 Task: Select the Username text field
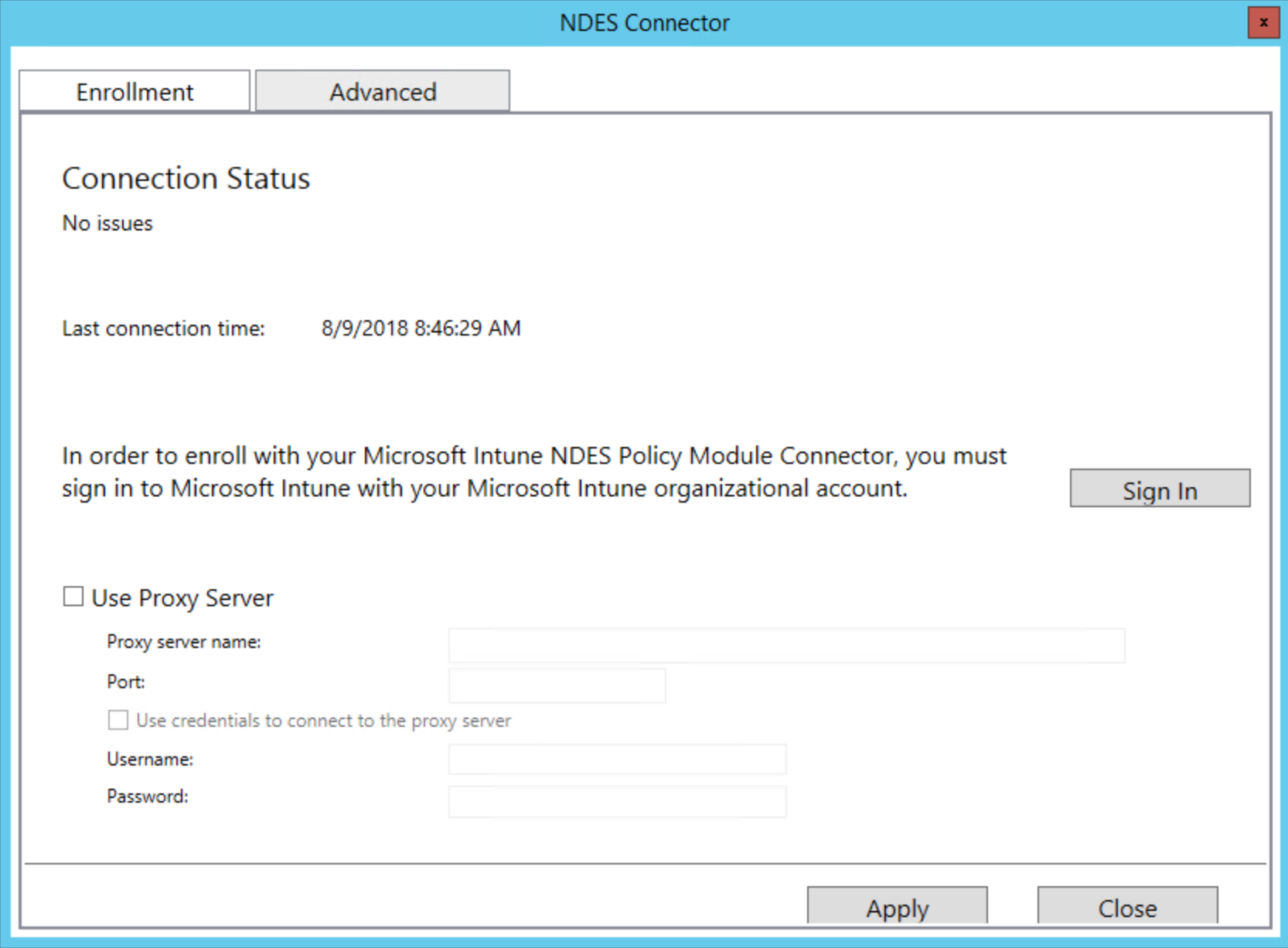[617, 759]
